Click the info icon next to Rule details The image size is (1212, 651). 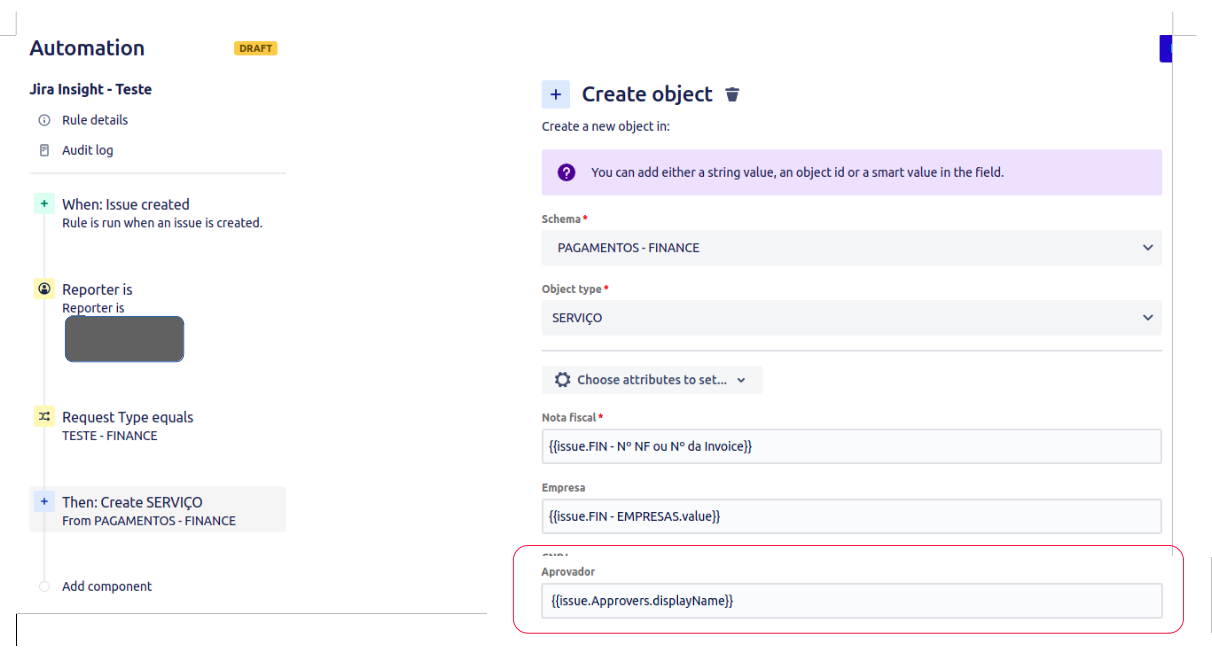44,120
